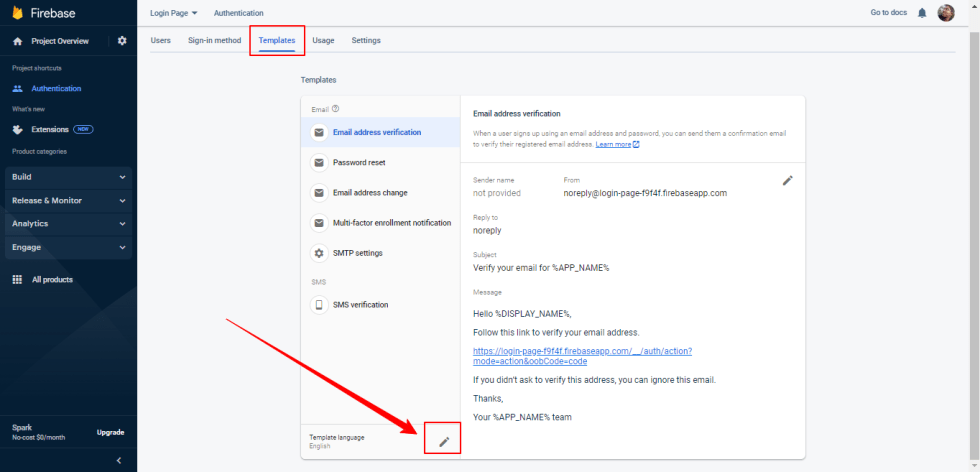Click the NEW badge beside Extensions
The height and width of the screenshot is (472, 980).
coord(83,129)
